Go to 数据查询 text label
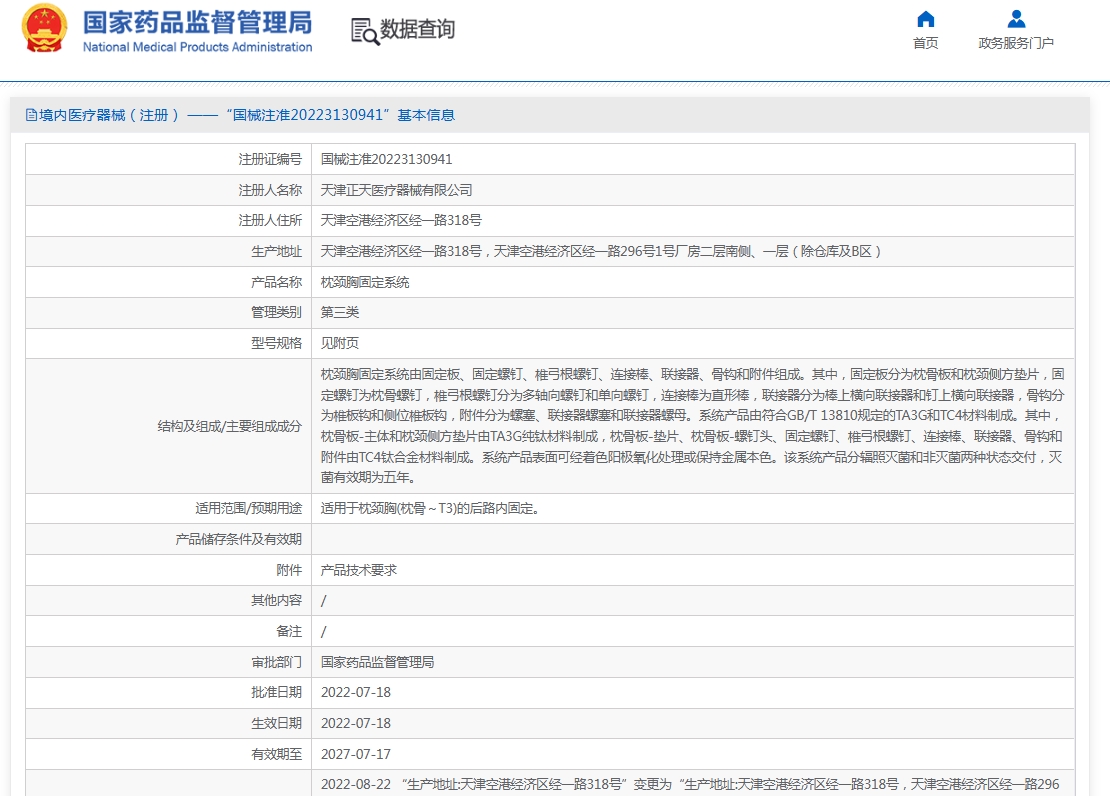Screen dimensions: 1110x796 tap(418, 30)
